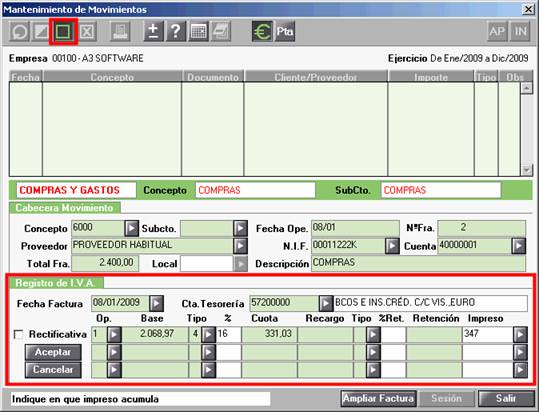Click Fecha Ope. field 08/01
Image resolution: width=539 pixels, height=412 pixels.
(355, 228)
